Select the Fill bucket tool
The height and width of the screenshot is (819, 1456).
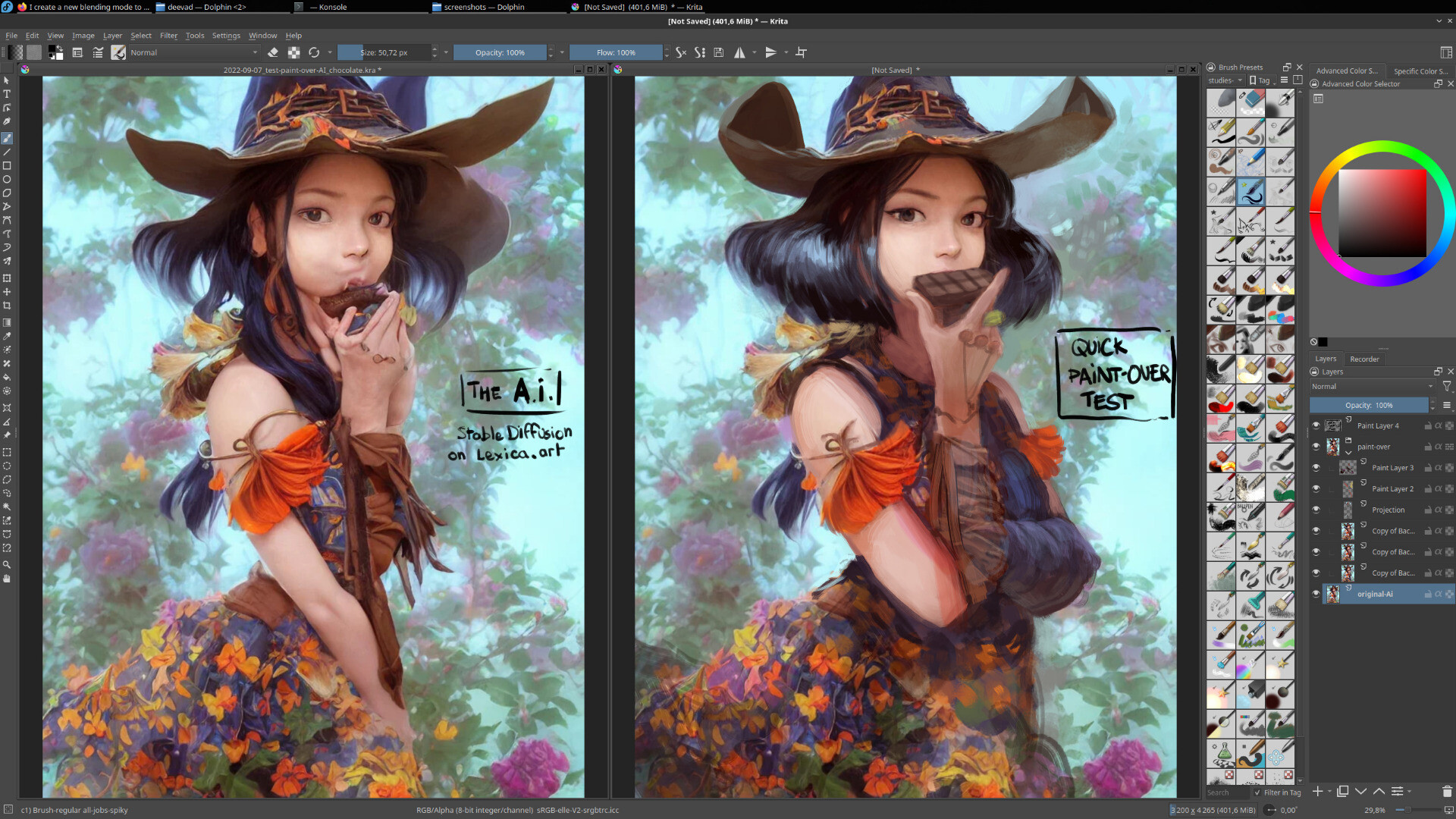(7, 377)
